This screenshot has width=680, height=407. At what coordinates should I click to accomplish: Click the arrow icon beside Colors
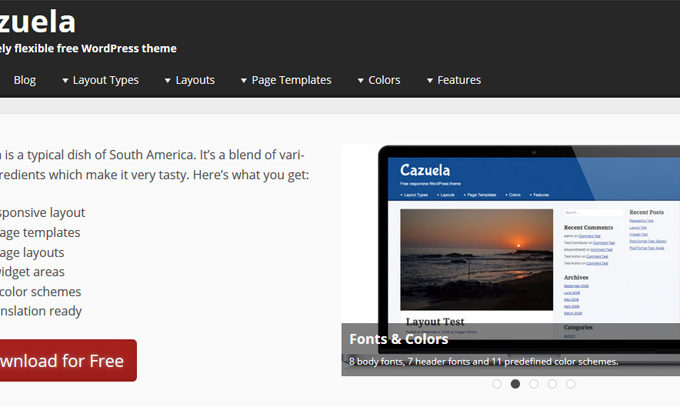[x=359, y=81]
